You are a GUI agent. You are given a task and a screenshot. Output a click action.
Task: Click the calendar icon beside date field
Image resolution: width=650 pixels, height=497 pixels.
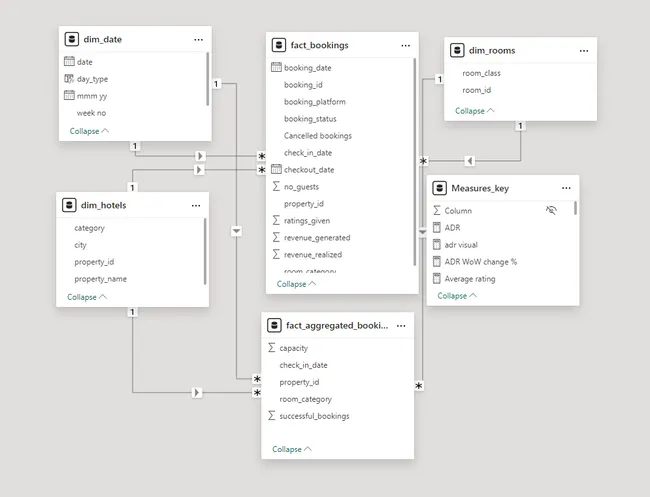(69, 61)
